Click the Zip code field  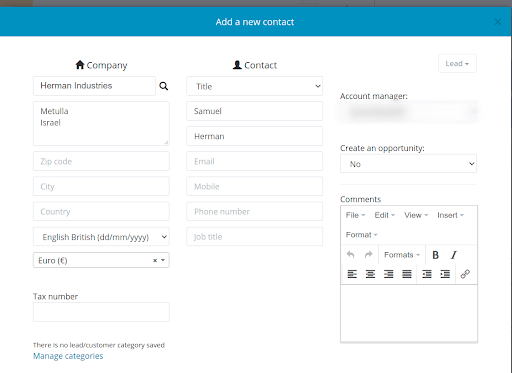(101, 161)
